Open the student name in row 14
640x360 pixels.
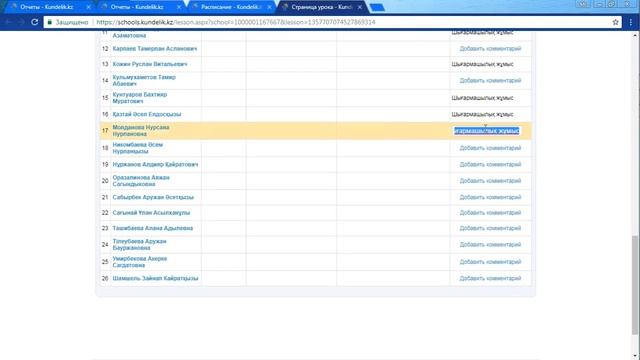[144, 80]
